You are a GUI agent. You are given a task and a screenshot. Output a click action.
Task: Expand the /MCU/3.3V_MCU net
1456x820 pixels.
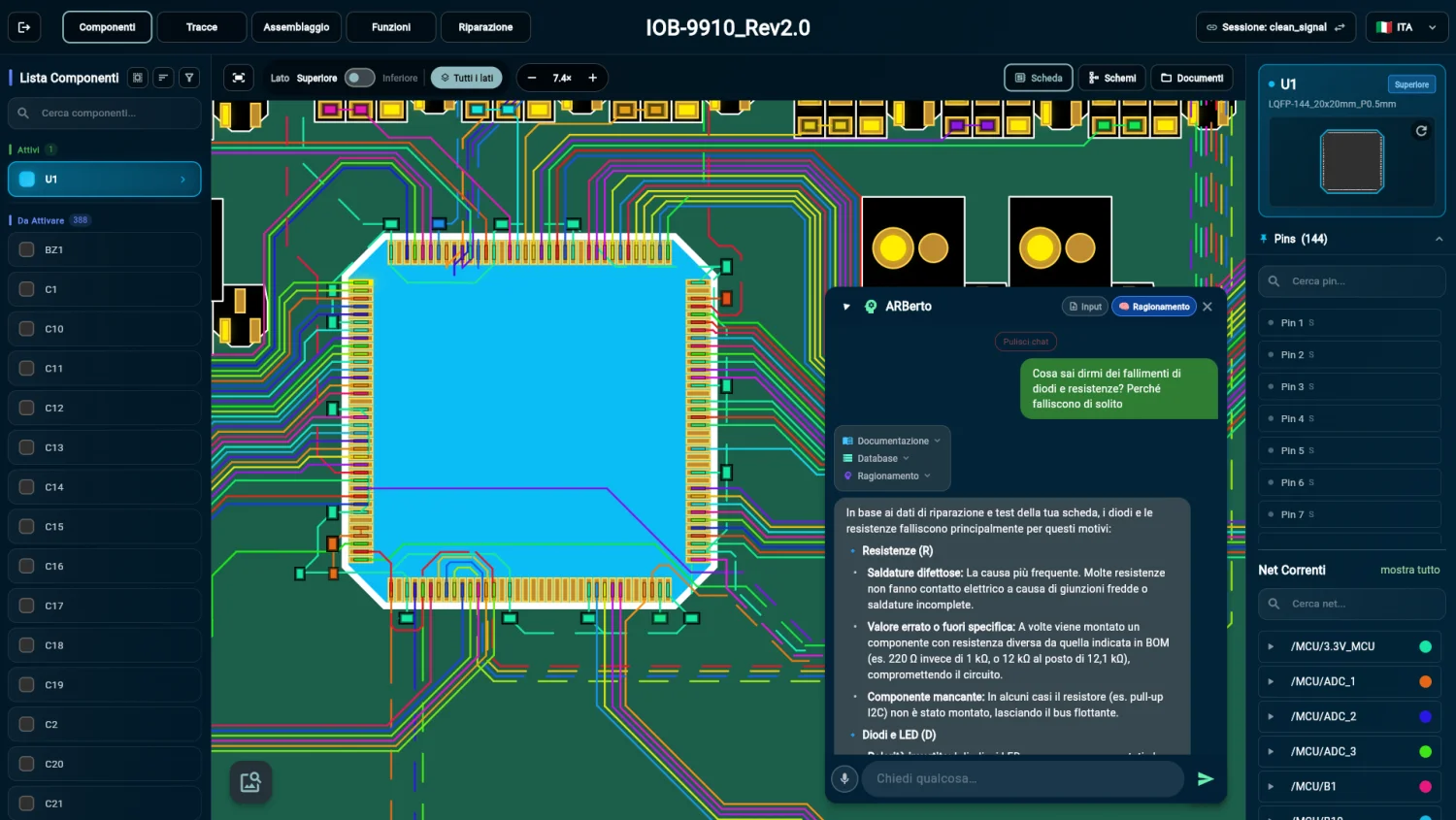coord(1271,646)
